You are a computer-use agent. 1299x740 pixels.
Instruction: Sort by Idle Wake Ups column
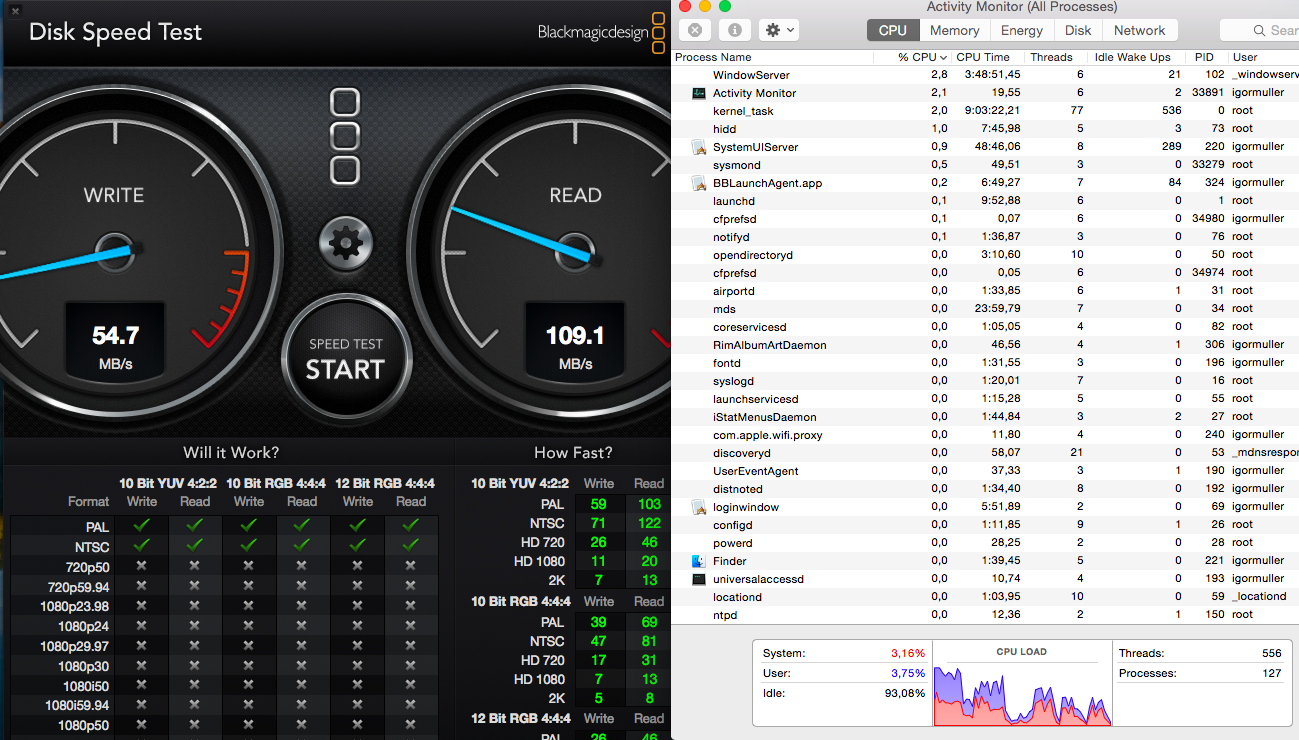click(x=1137, y=57)
